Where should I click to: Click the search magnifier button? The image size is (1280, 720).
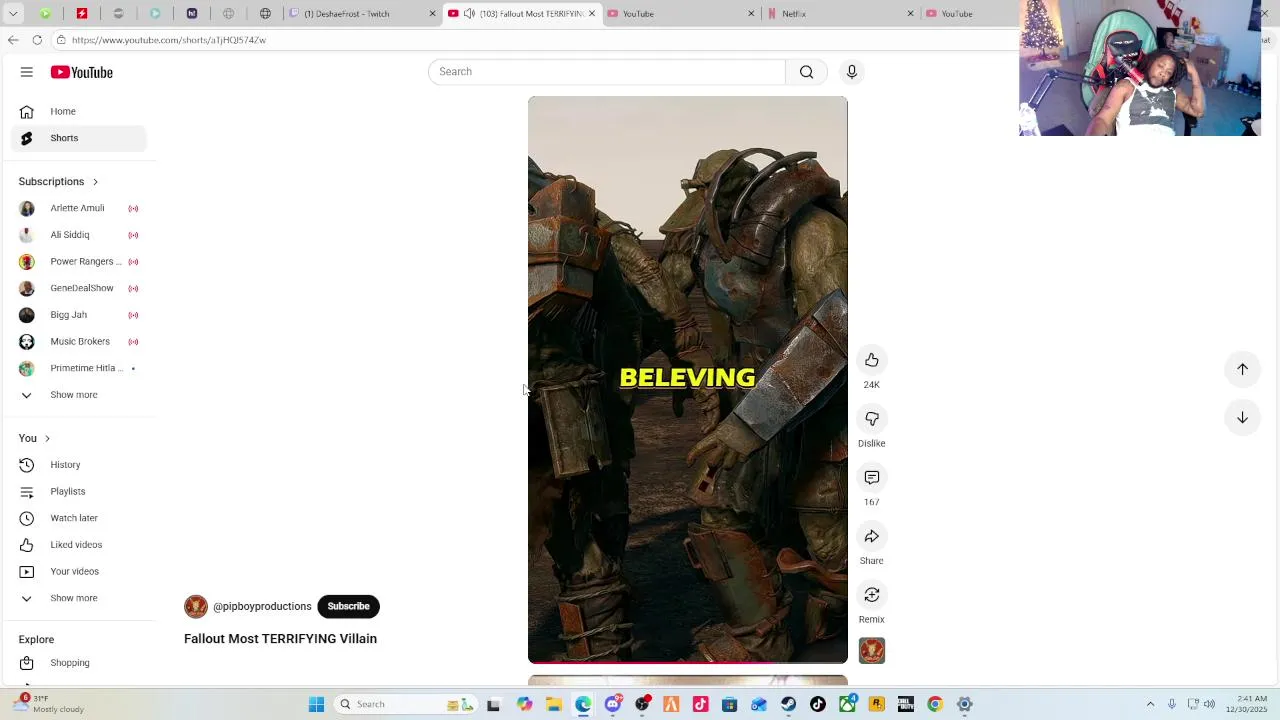coord(806,72)
